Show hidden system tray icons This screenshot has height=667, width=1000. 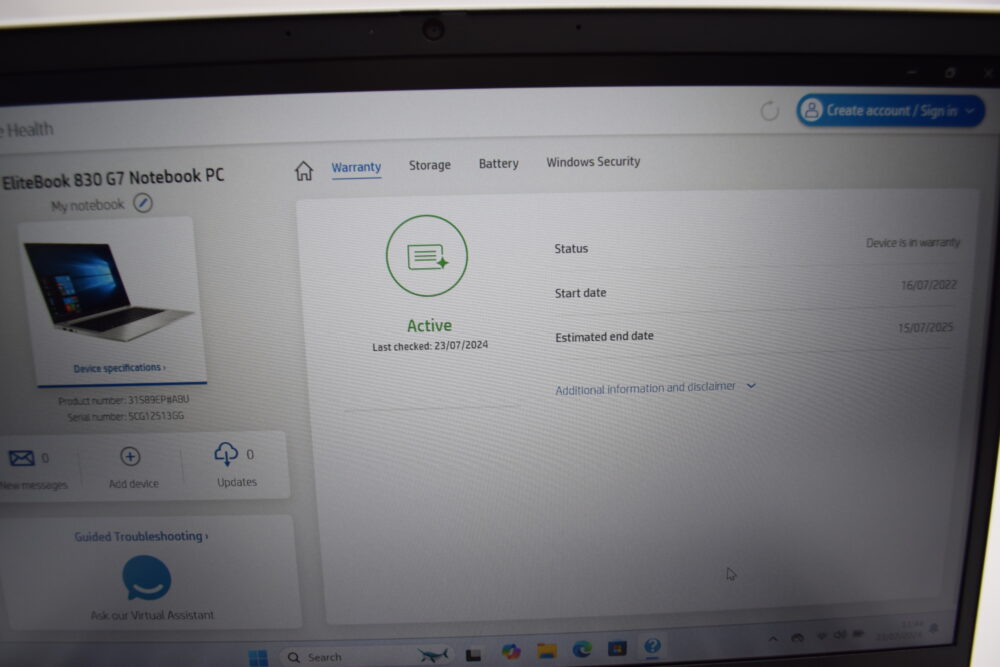coord(773,638)
